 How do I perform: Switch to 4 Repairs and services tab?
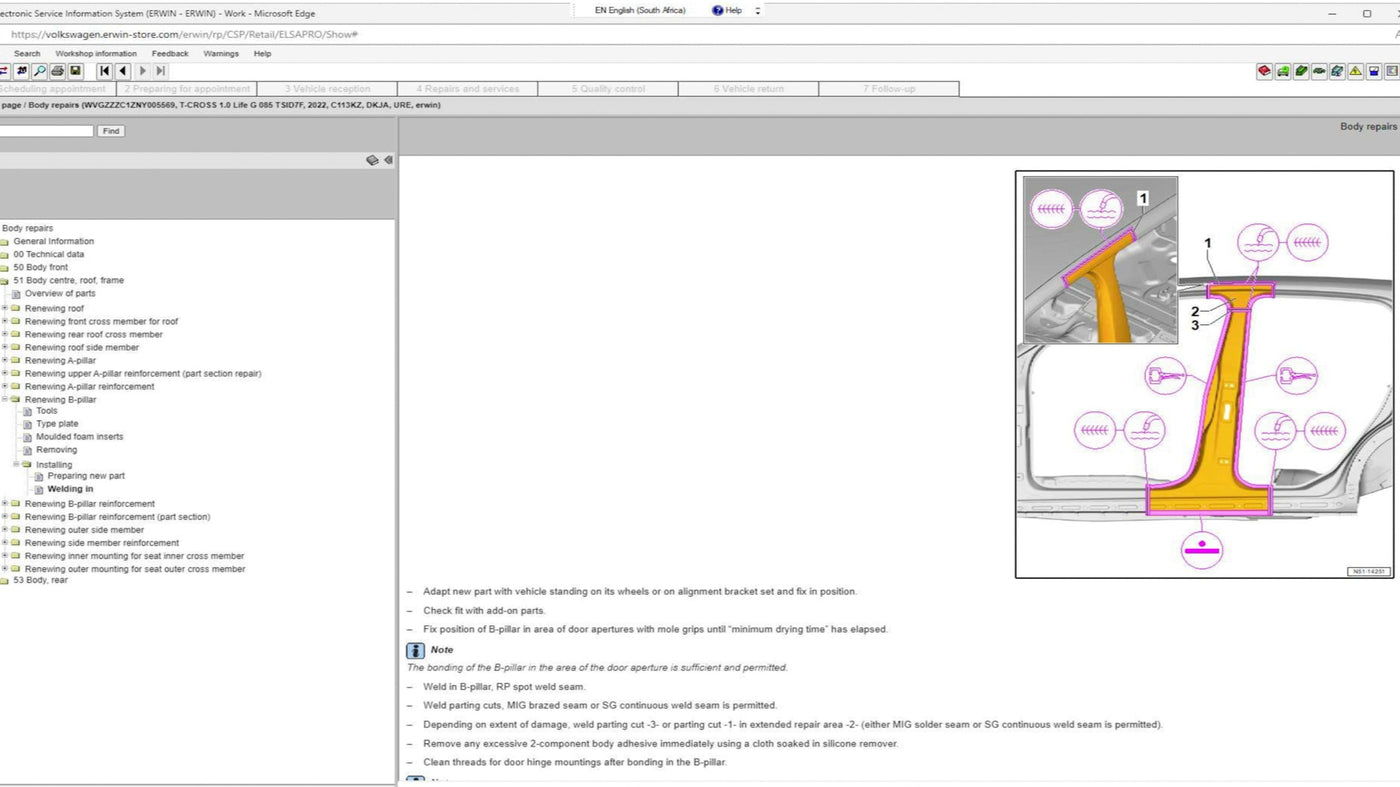point(467,89)
